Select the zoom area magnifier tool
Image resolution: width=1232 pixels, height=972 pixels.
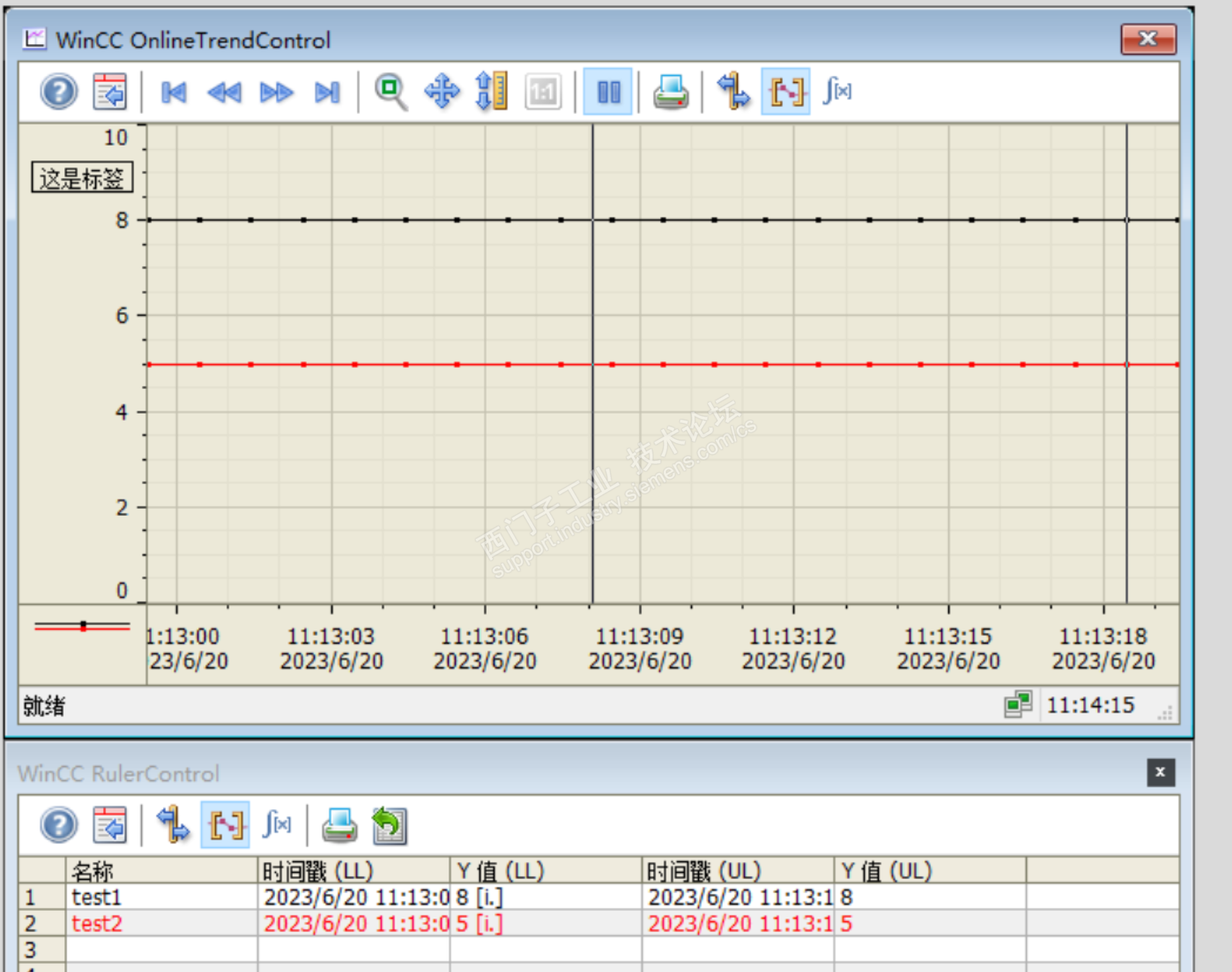point(391,92)
